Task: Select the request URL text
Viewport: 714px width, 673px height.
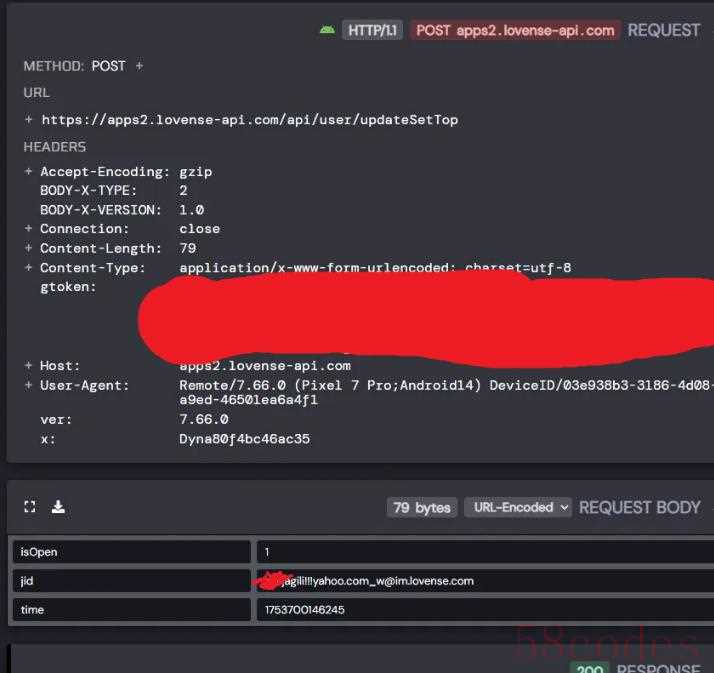Action: pyautogui.click(x=250, y=120)
